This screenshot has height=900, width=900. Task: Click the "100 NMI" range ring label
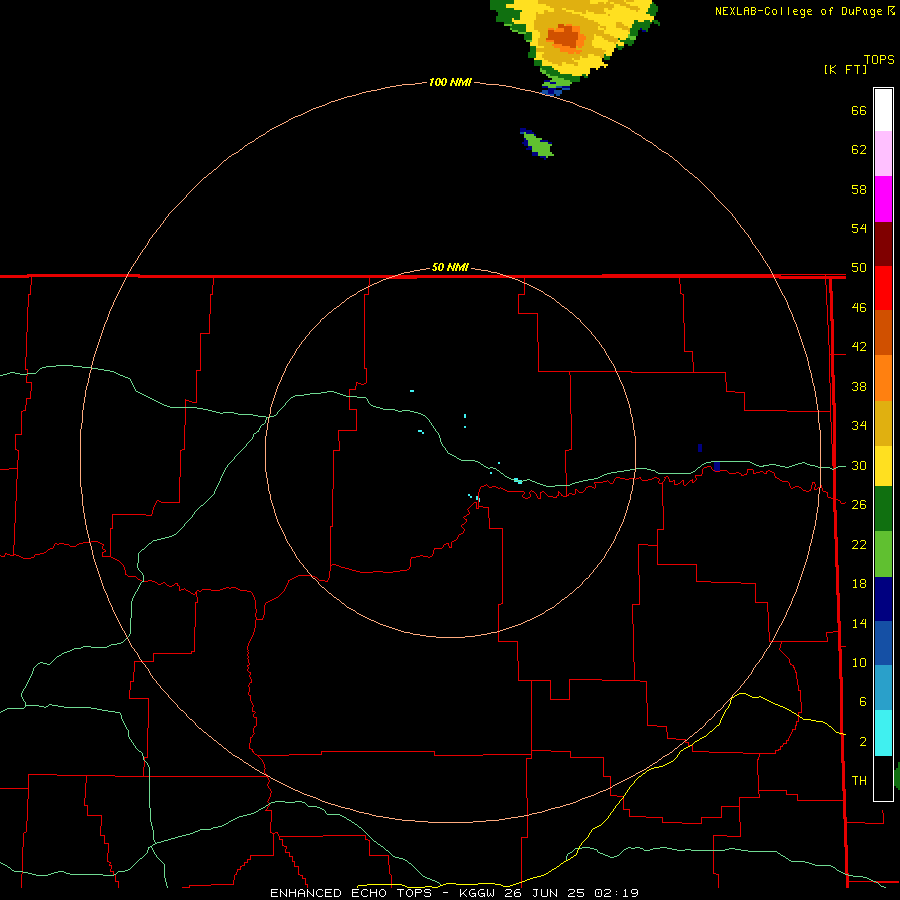coord(450,82)
